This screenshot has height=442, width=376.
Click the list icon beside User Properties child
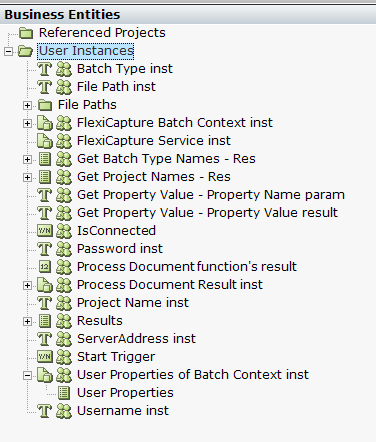tap(64, 393)
